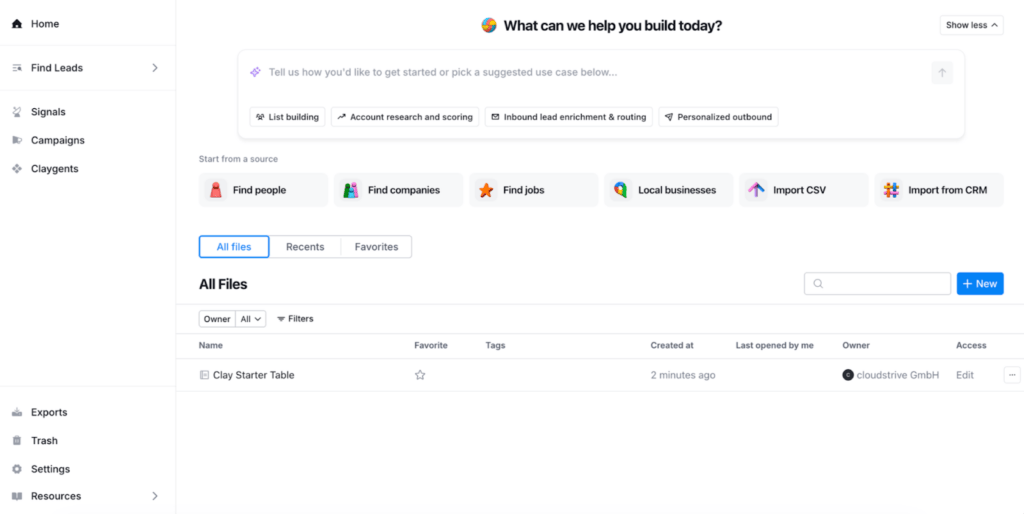Open the Find jobs star icon
The height and width of the screenshot is (514, 1024).
(486, 190)
